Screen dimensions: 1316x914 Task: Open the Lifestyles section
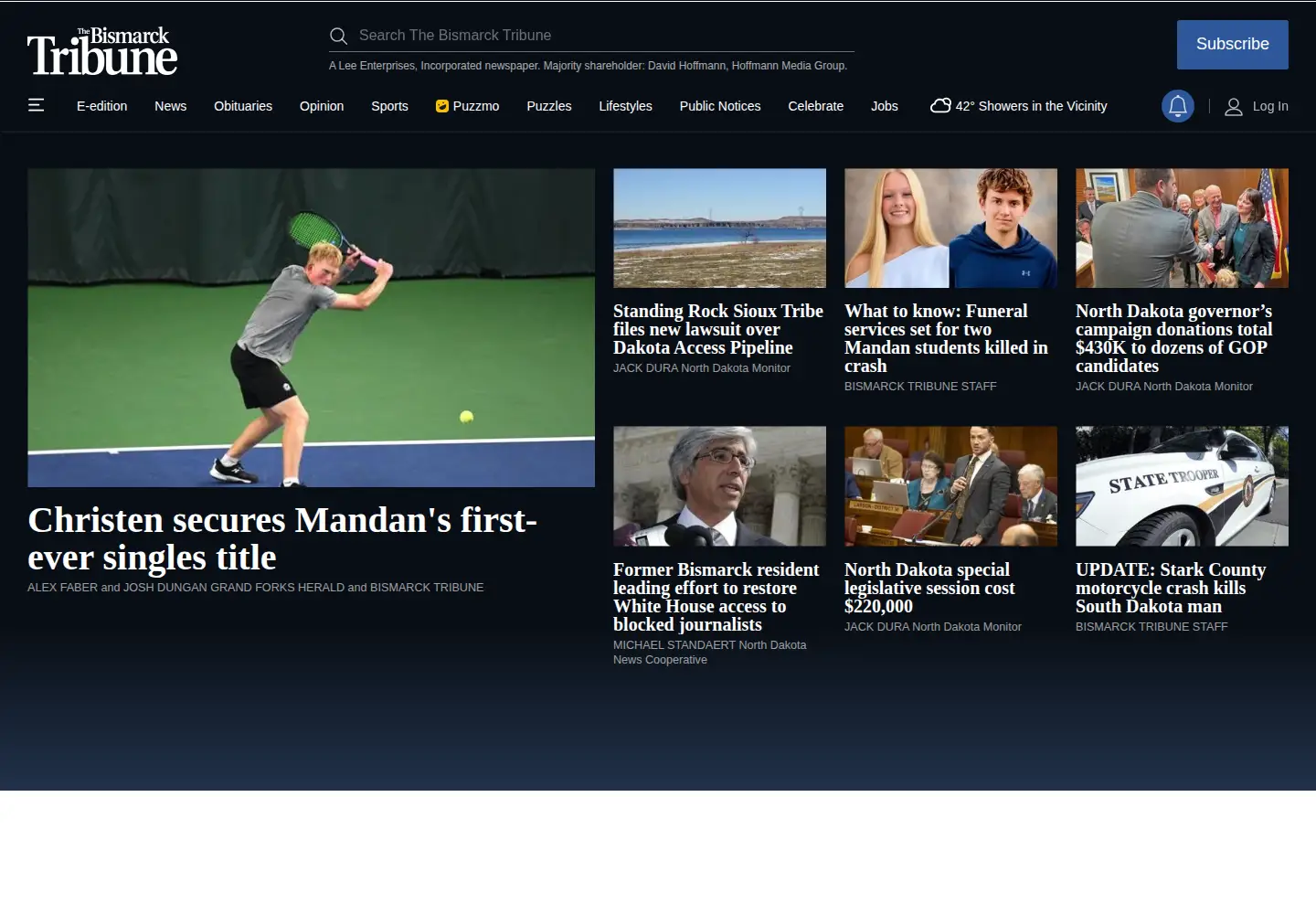(x=626, y=106)
